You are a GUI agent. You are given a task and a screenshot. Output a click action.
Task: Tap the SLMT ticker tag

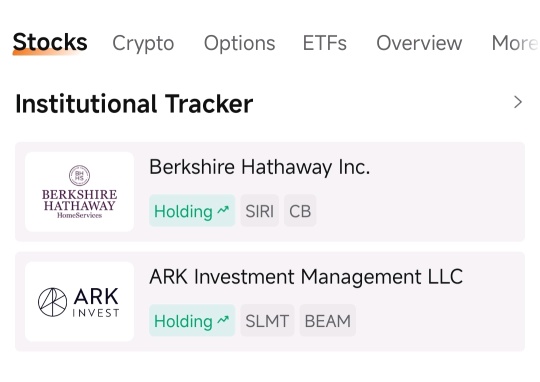(x=267, y=321)
